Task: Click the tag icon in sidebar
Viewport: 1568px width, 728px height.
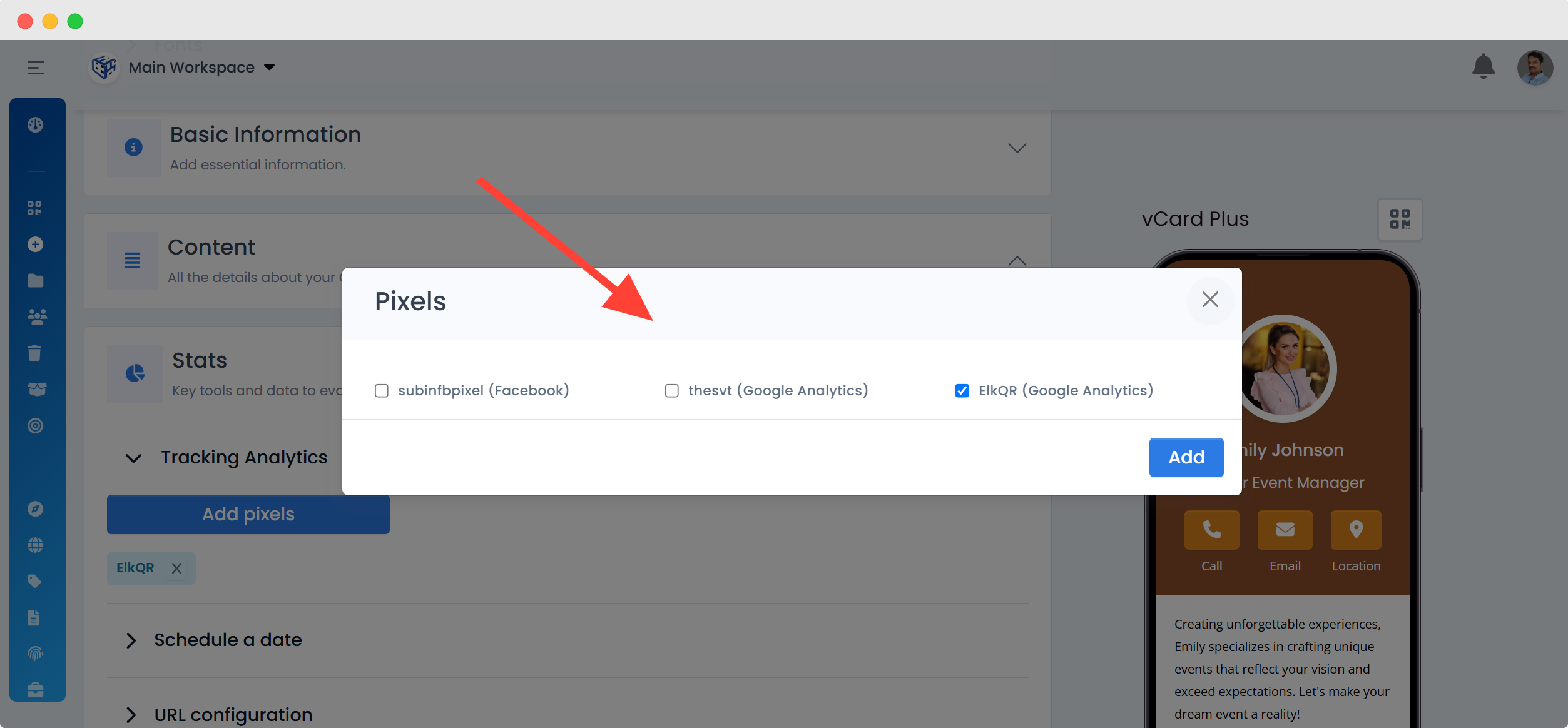Action: point(35,582)
